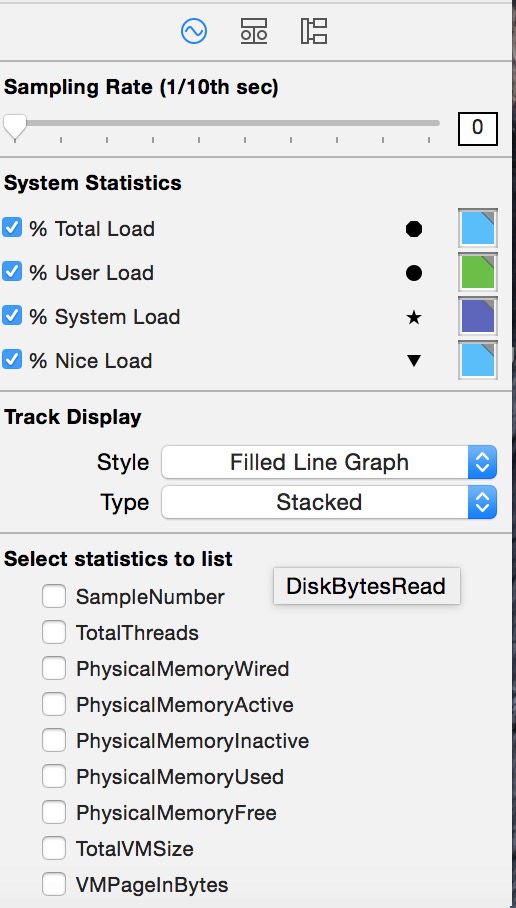Uncheck the % Total Load checkbox
The height and width of the screenshot is (908, 516).
click(x=12, y=228)
